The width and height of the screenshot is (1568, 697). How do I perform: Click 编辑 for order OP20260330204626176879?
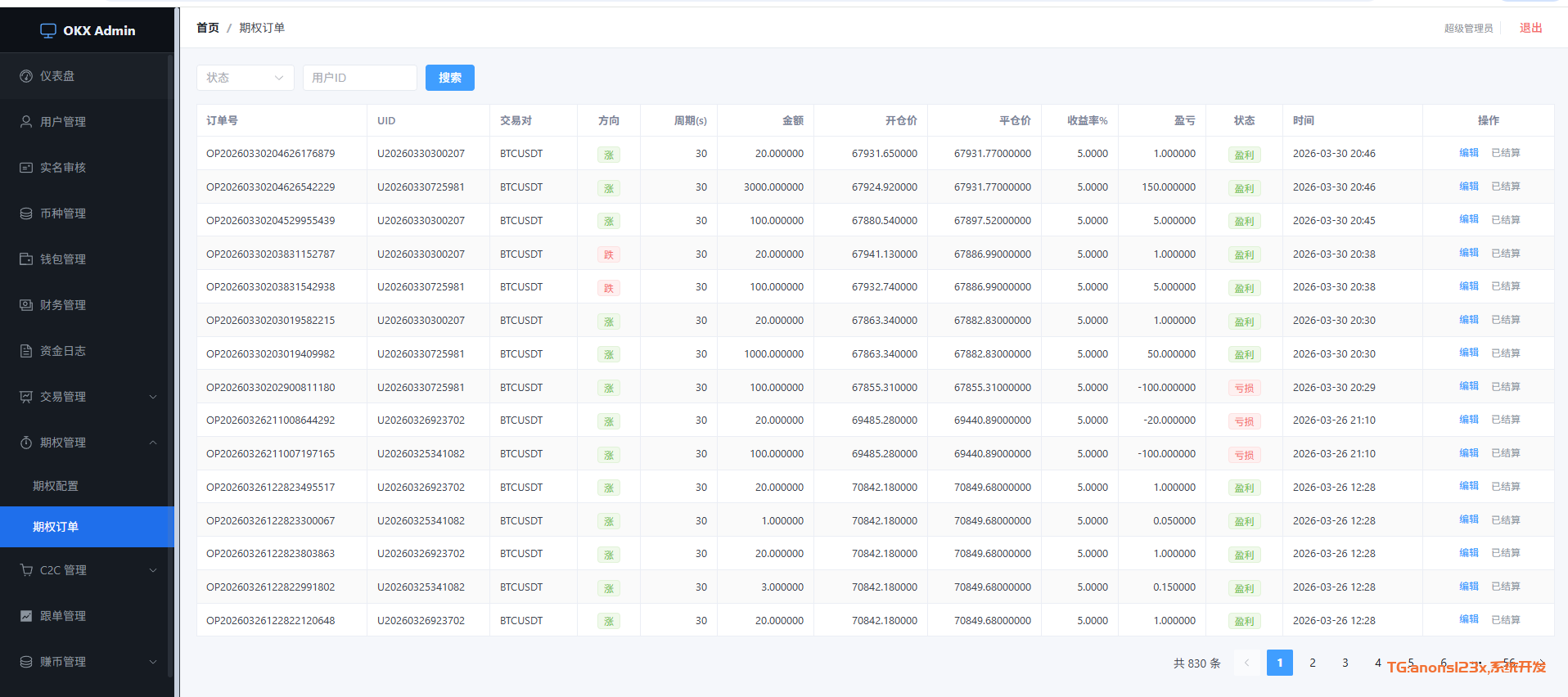pos(1468,153)
